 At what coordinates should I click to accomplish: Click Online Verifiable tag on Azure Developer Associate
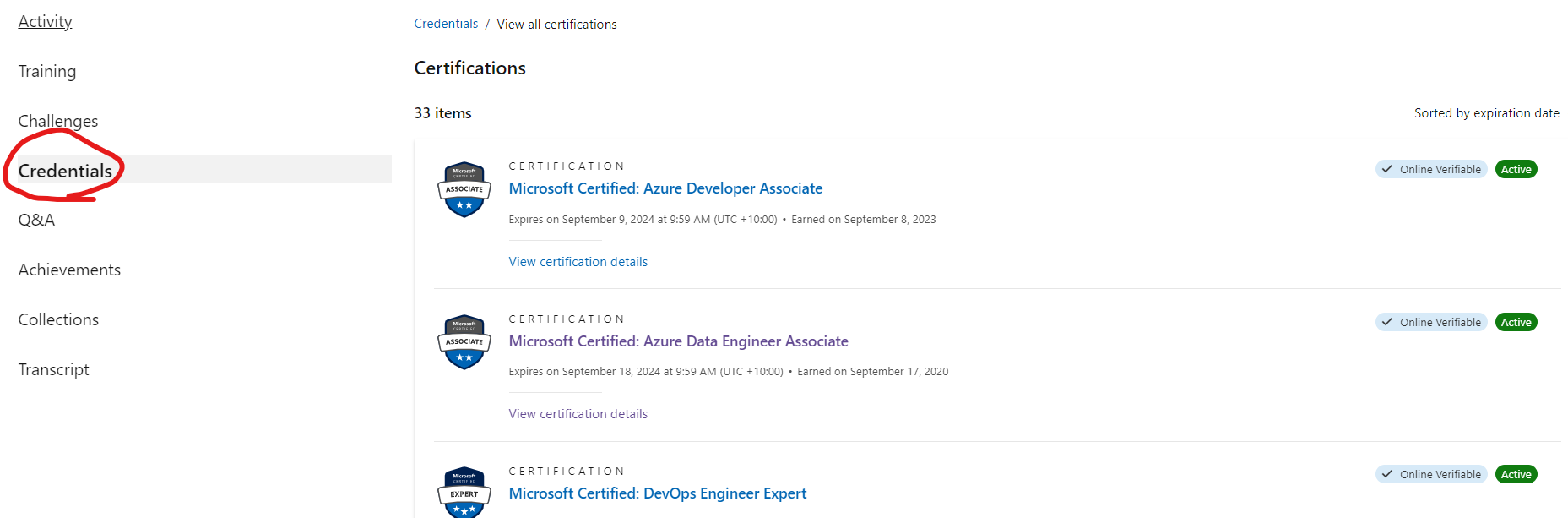tap(1431, 169)
